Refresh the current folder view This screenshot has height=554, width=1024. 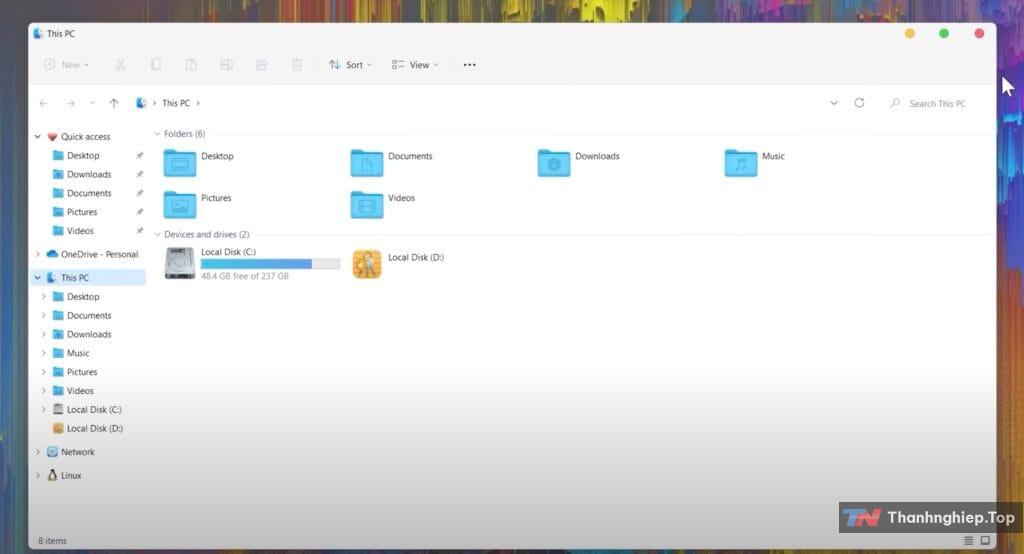(859, 103)
